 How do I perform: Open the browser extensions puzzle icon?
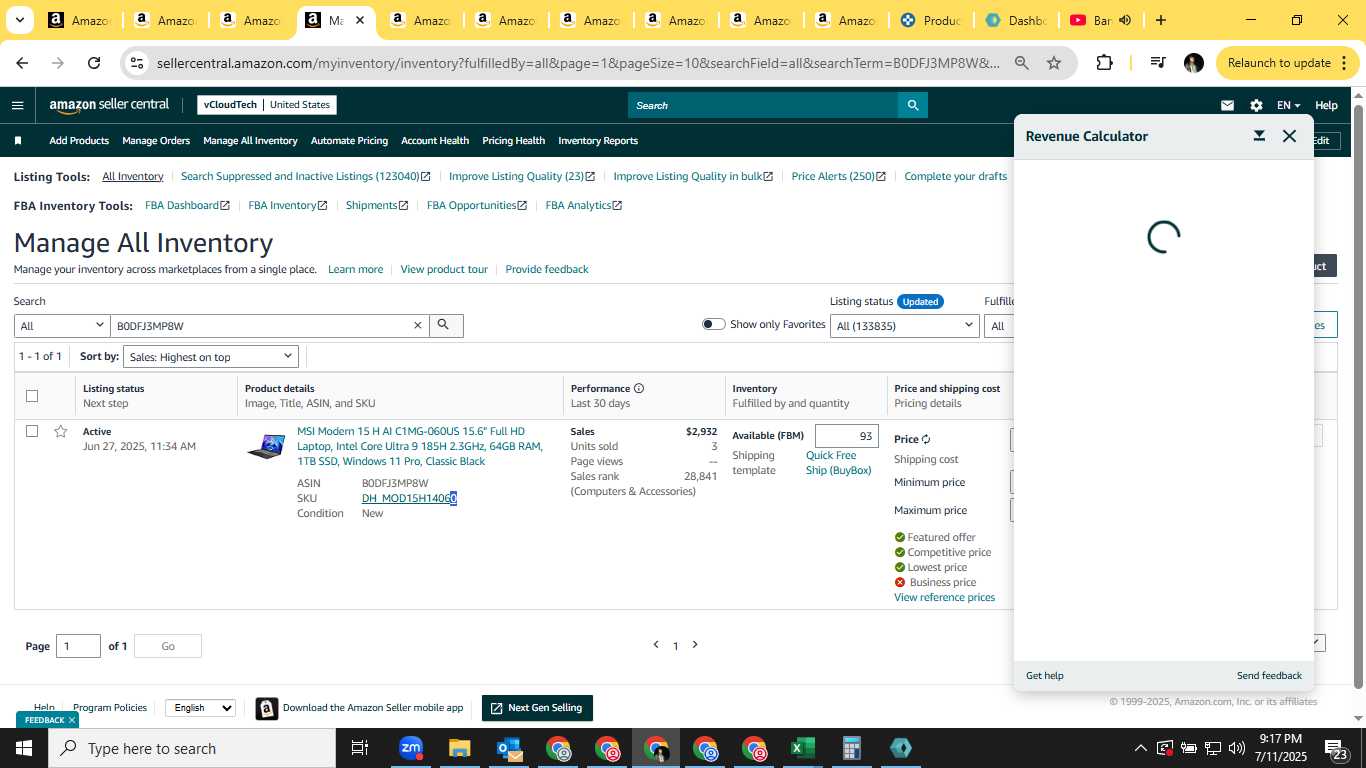tap(1104, 63)
